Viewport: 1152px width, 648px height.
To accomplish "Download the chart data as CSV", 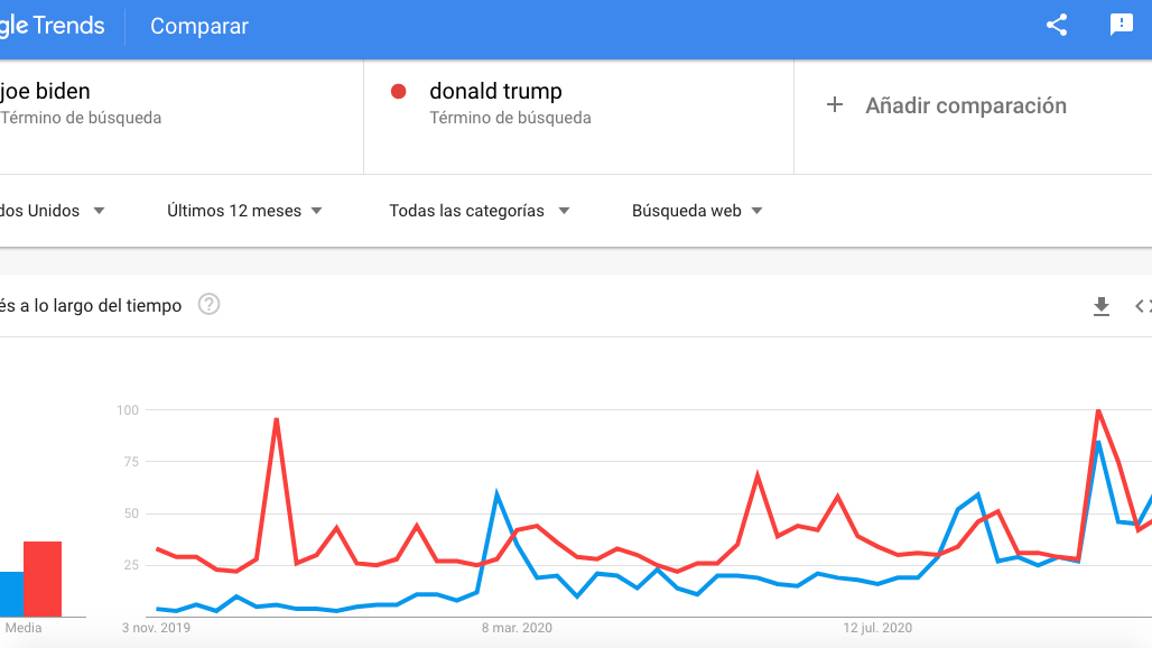I will [x=1101, y=305].
